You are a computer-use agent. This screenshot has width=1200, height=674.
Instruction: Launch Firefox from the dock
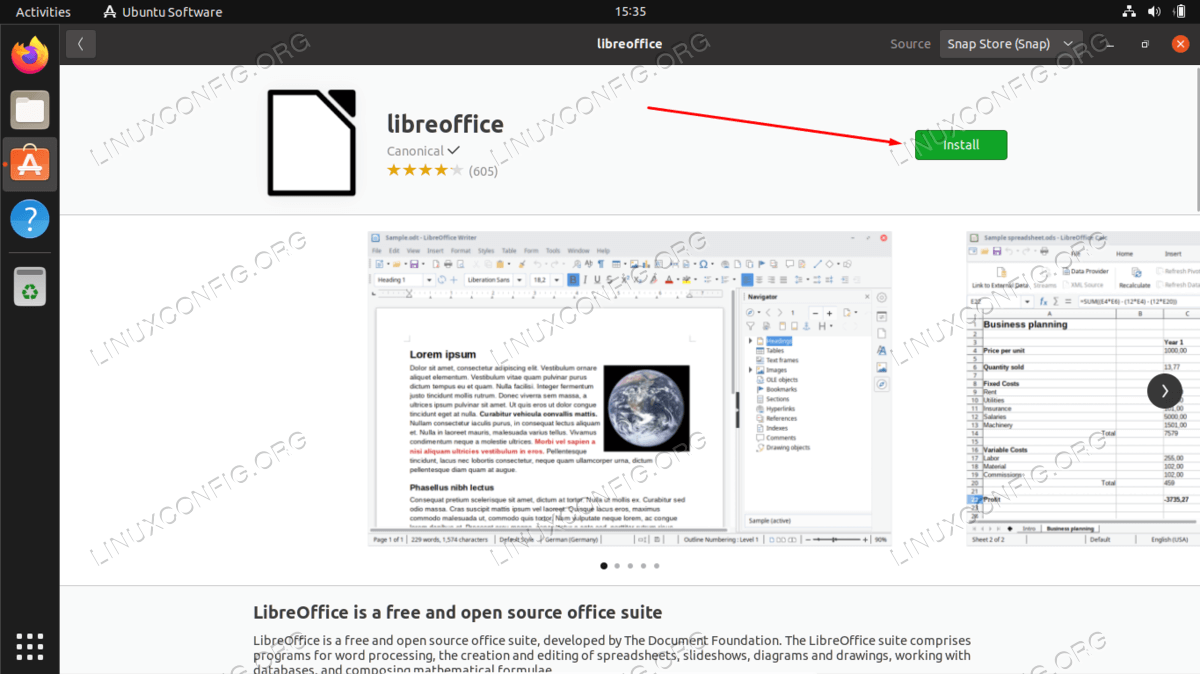(30, 55)
